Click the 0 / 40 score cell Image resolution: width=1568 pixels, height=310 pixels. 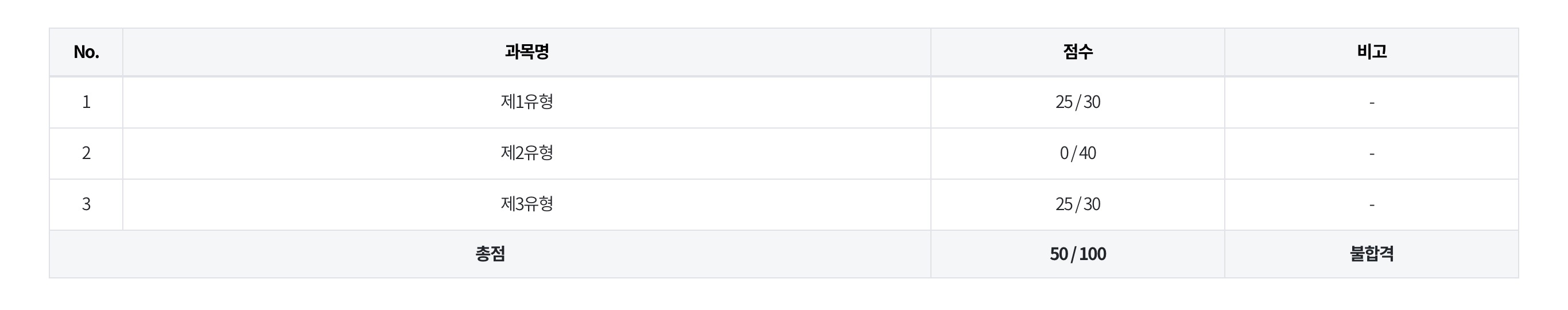[1077, 153]
